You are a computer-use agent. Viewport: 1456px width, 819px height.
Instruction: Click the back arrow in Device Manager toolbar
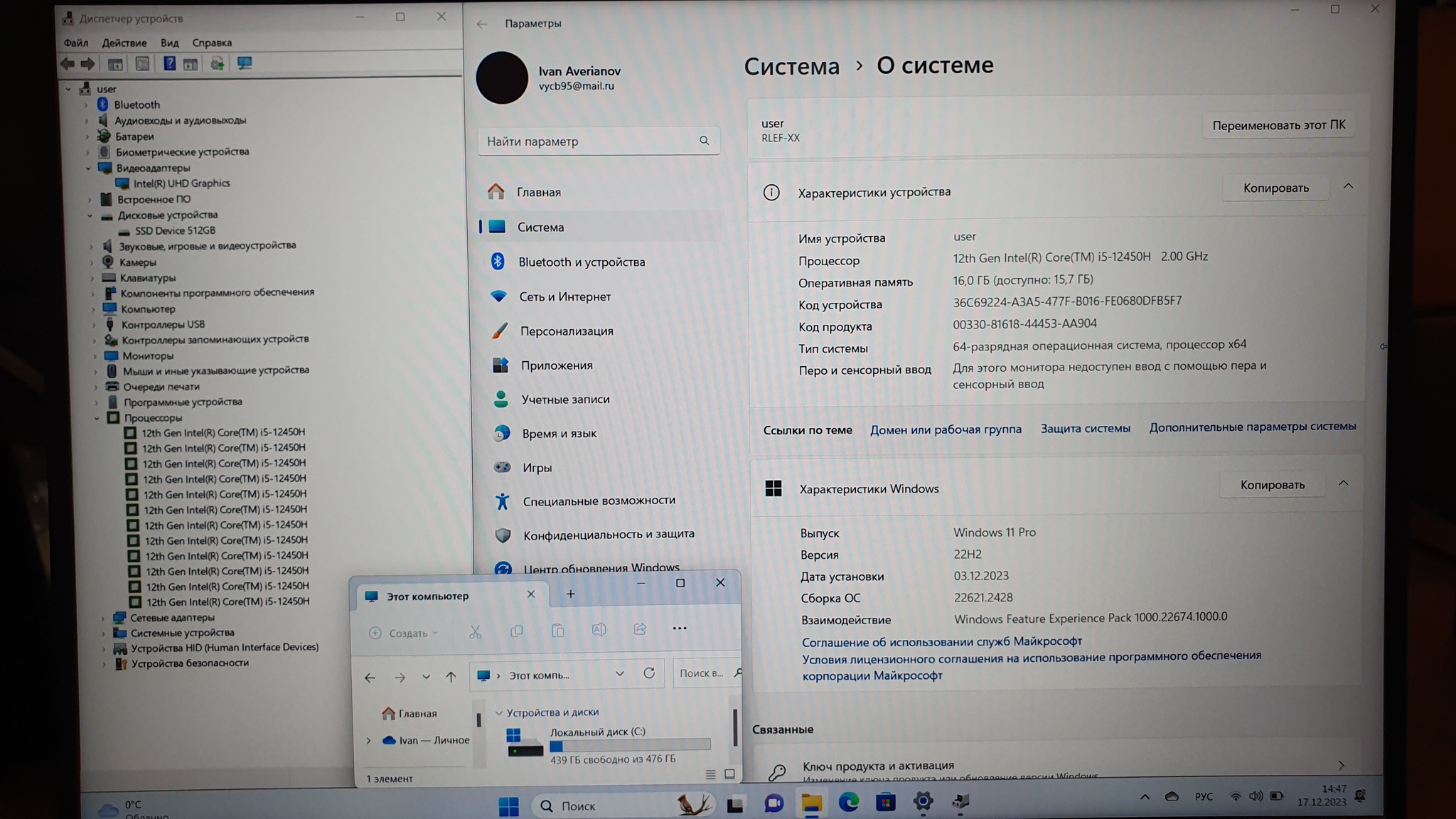point(68,64)
